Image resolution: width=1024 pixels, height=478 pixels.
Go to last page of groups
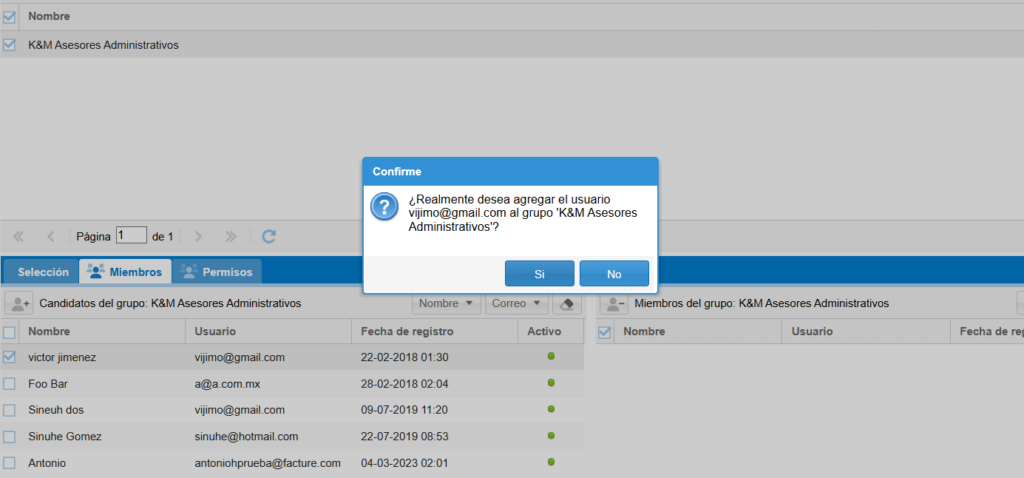pyautogui.click(x=231, y=236)
